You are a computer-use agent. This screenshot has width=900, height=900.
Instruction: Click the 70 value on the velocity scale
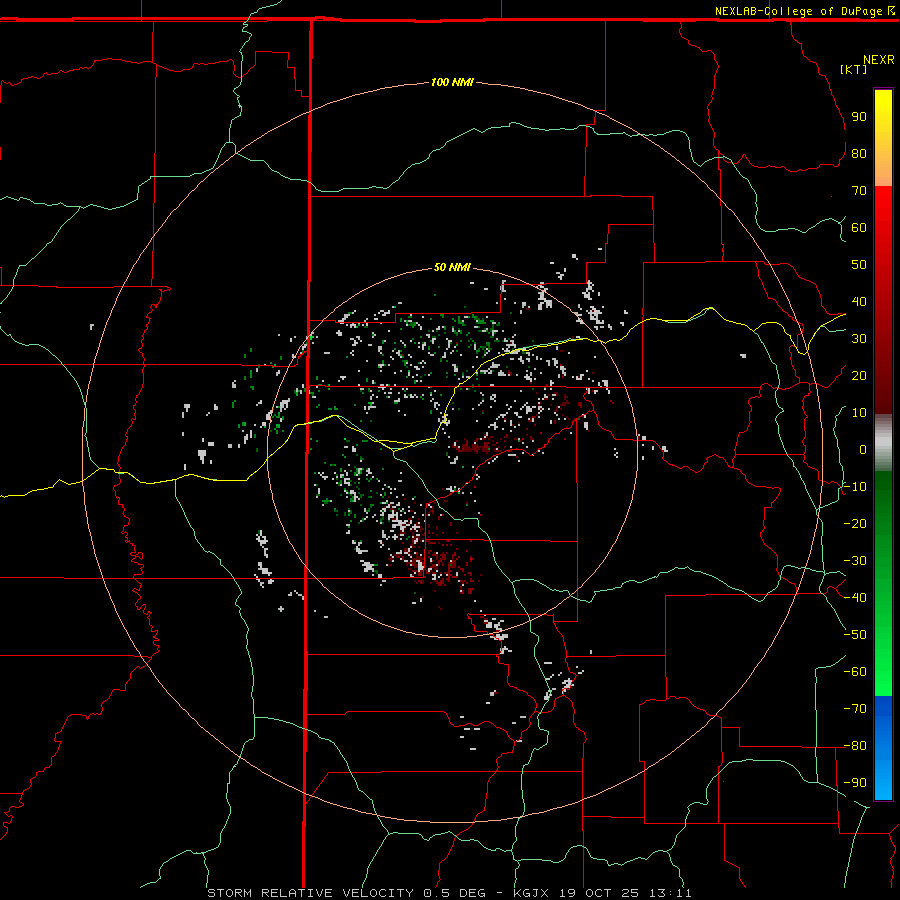(859, 191)
